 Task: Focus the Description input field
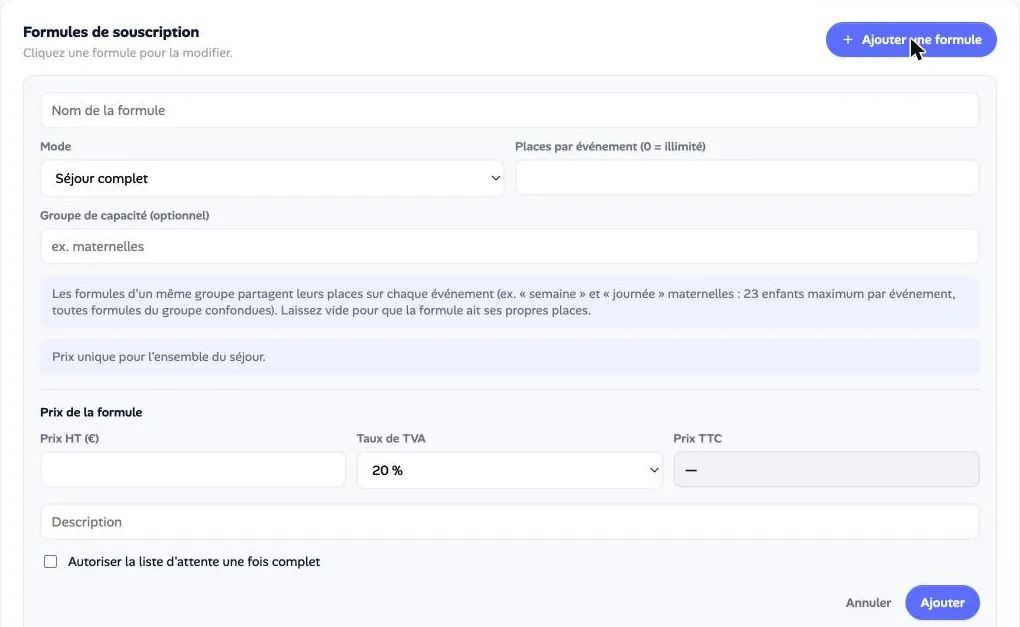(509, 522)
